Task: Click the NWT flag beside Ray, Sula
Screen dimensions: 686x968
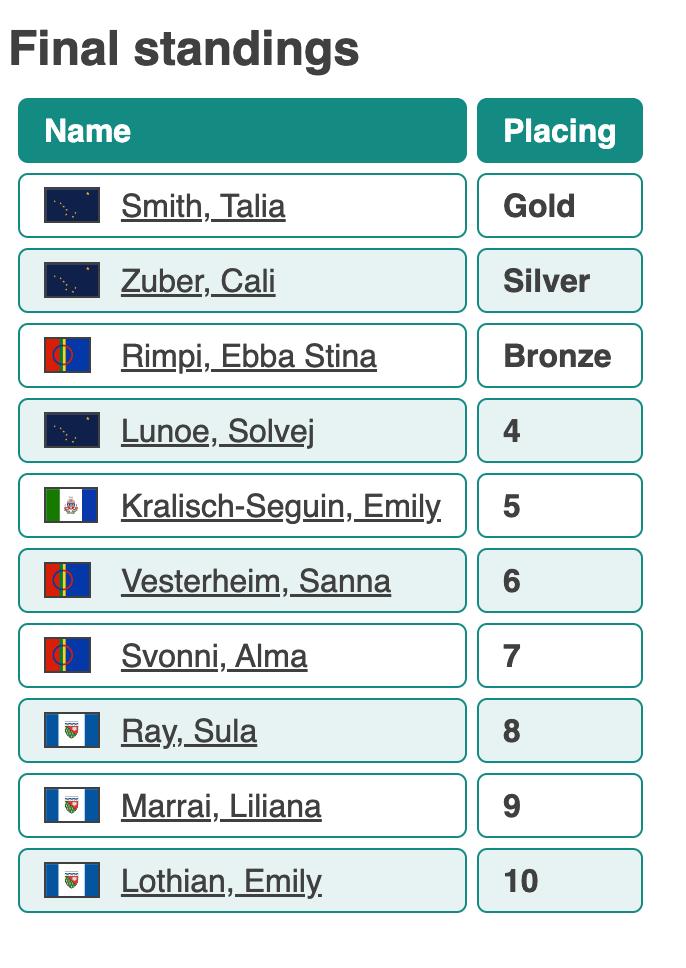Action: coord(72,731)
